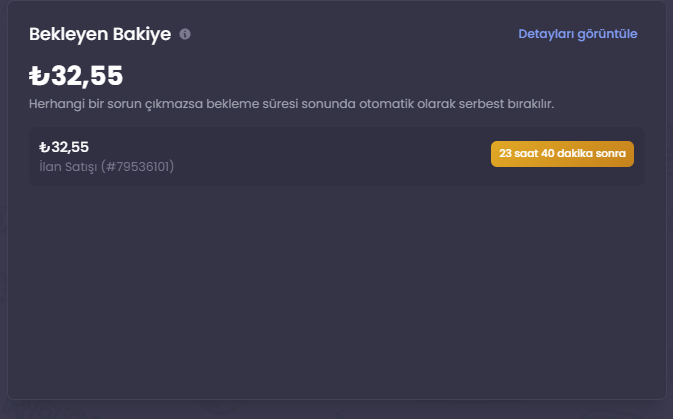Click the Herhangi bir sorun description sentence
673x419 pixels.
pos(291,104)
